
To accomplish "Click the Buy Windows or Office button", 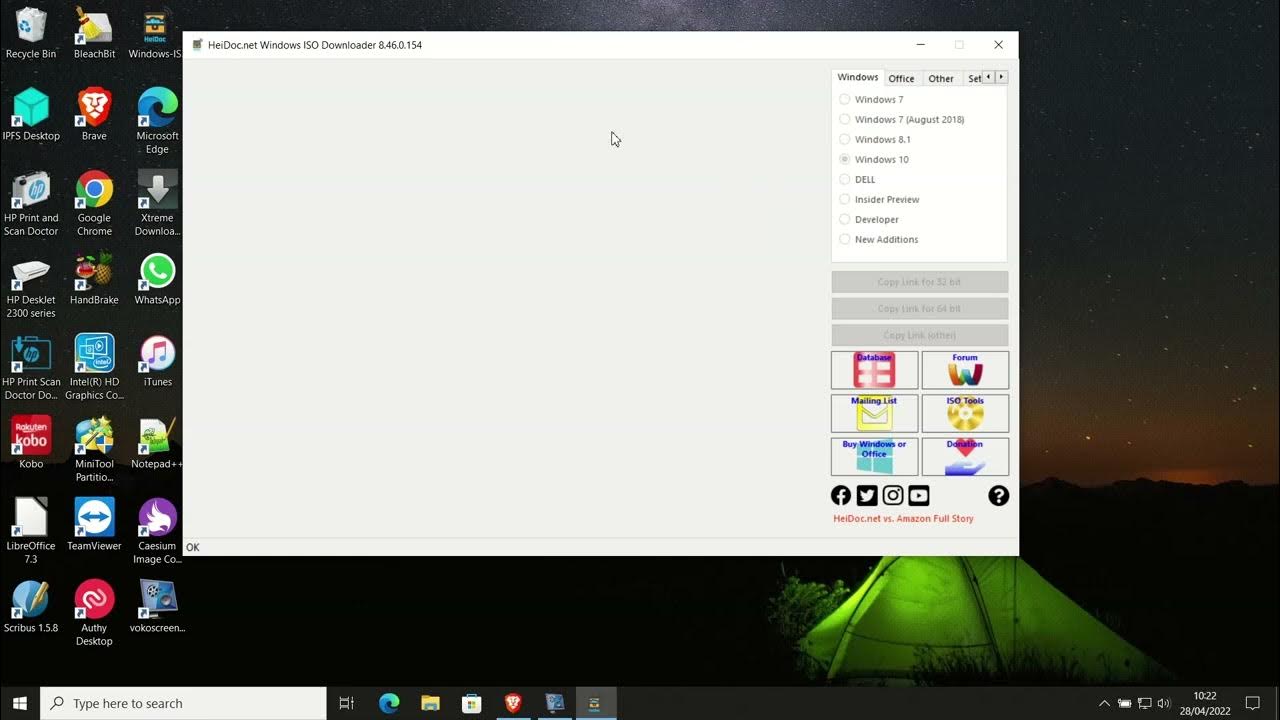I will [x=874, y=457].
